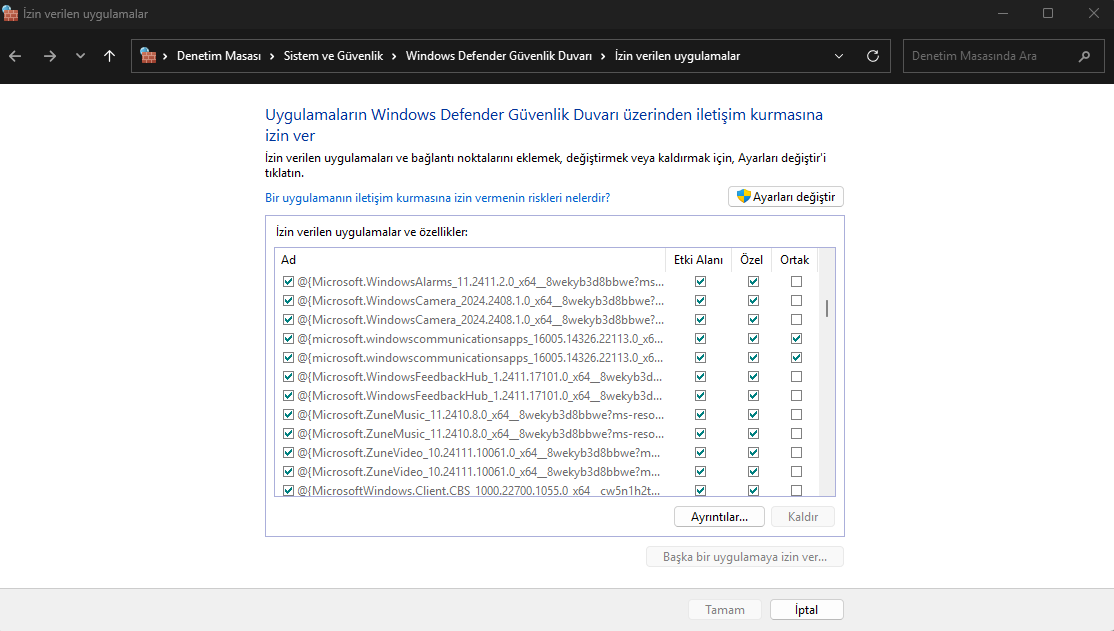Click the window title firewall icon
The width and height of the screenshot is (1114, 631).
(10, 14)
